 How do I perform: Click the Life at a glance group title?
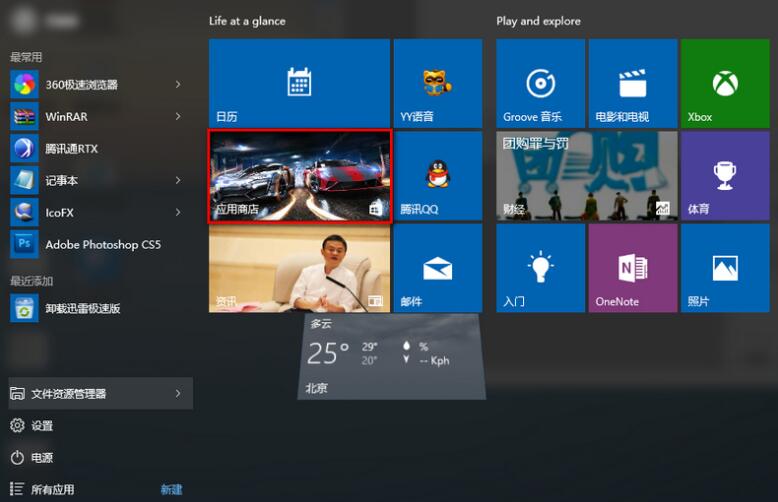247,21
